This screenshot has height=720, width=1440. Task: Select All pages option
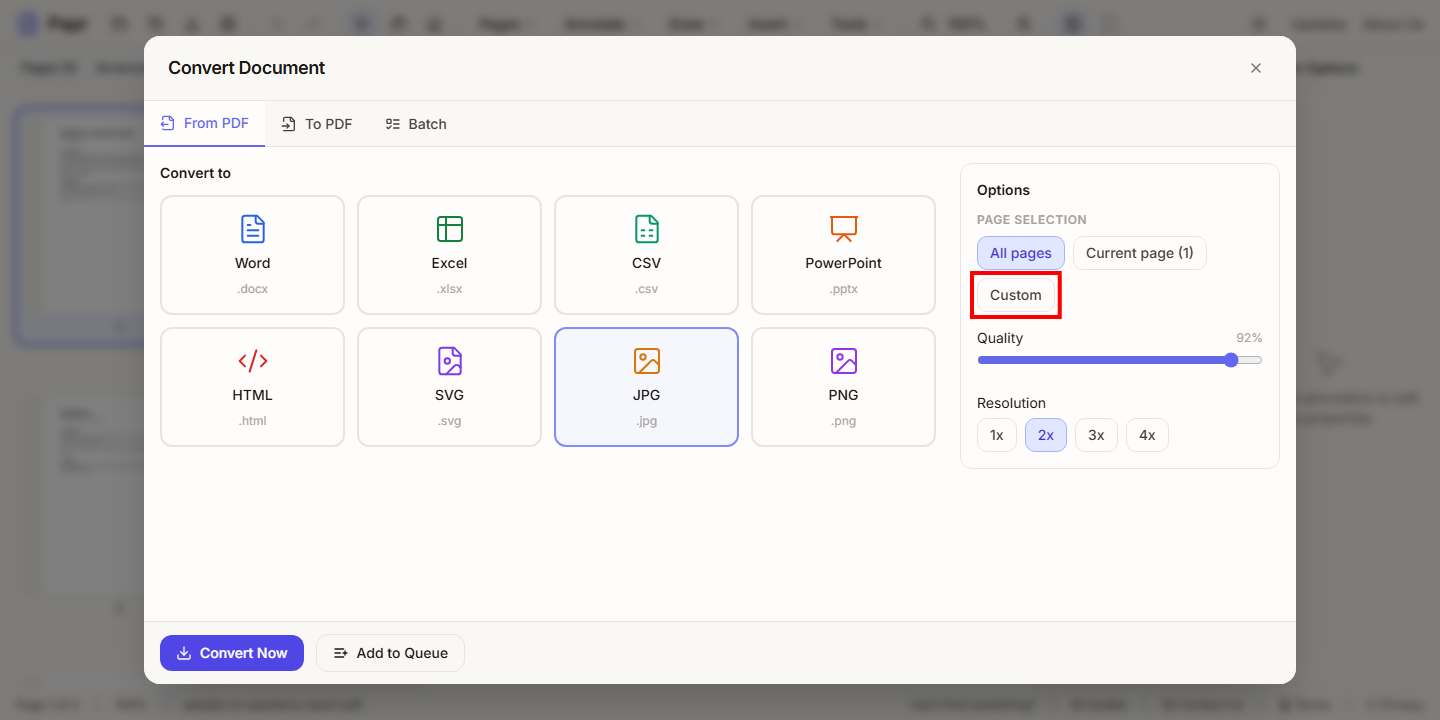1021,253
